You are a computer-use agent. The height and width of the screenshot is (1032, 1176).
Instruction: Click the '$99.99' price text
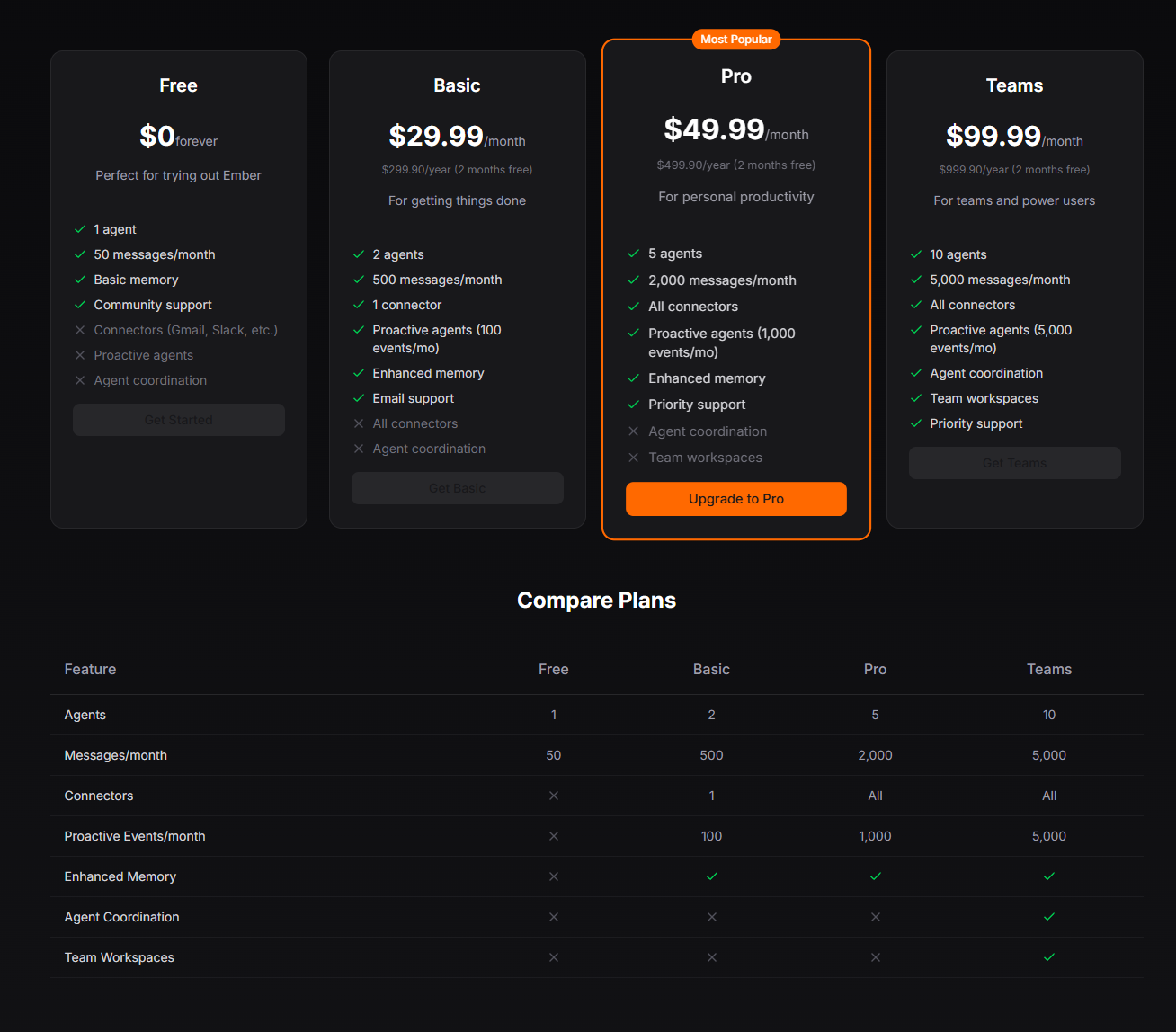[993, 136]
